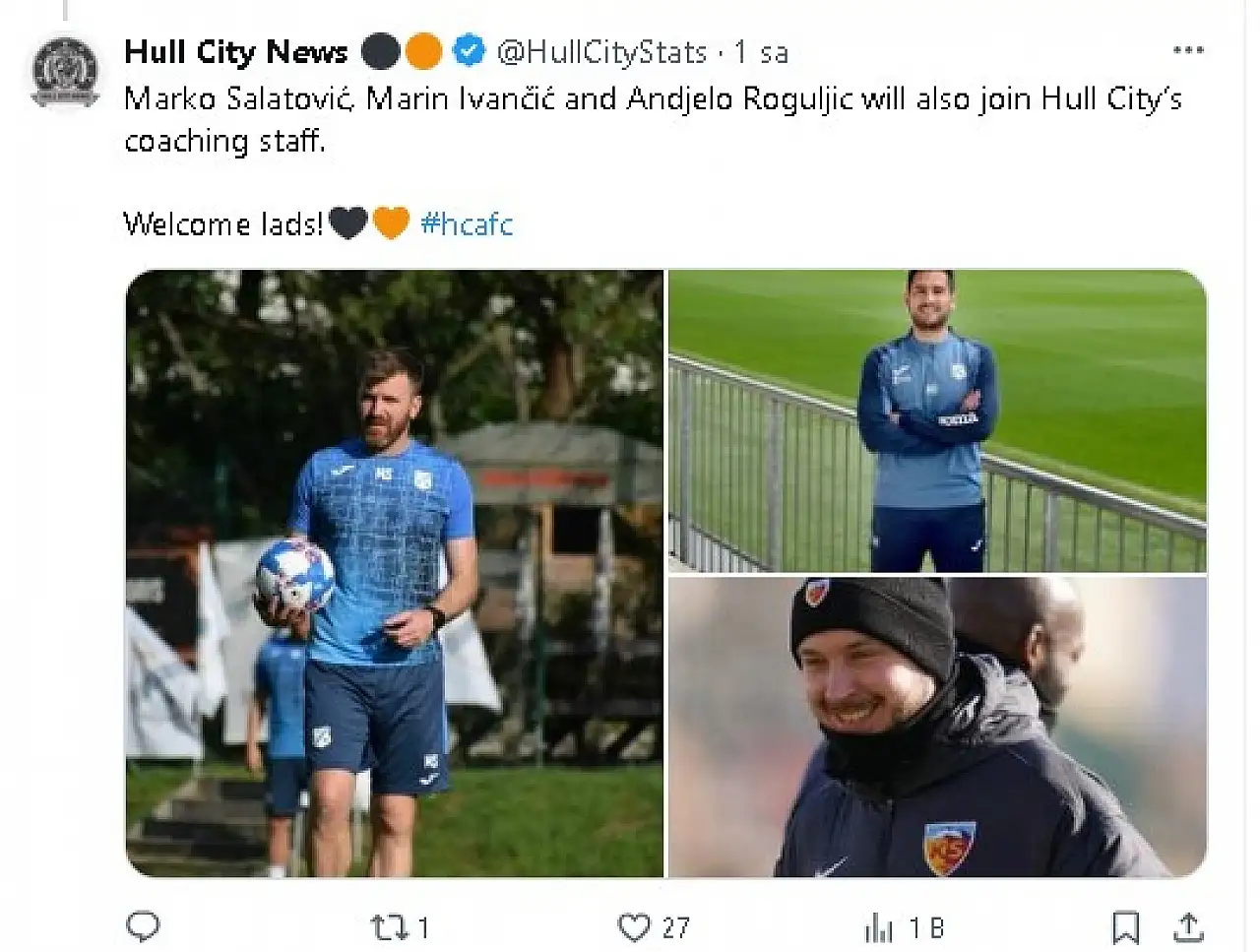
Task: Click the blue verified badge
Action: (470, 51)
